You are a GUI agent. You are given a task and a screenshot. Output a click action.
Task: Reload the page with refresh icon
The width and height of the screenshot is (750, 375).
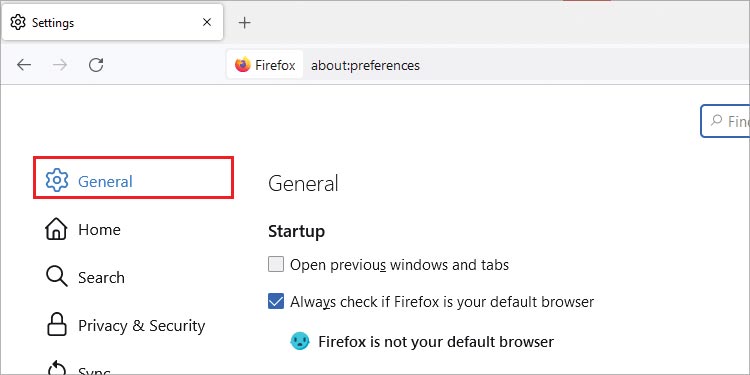tap(96, 65)
